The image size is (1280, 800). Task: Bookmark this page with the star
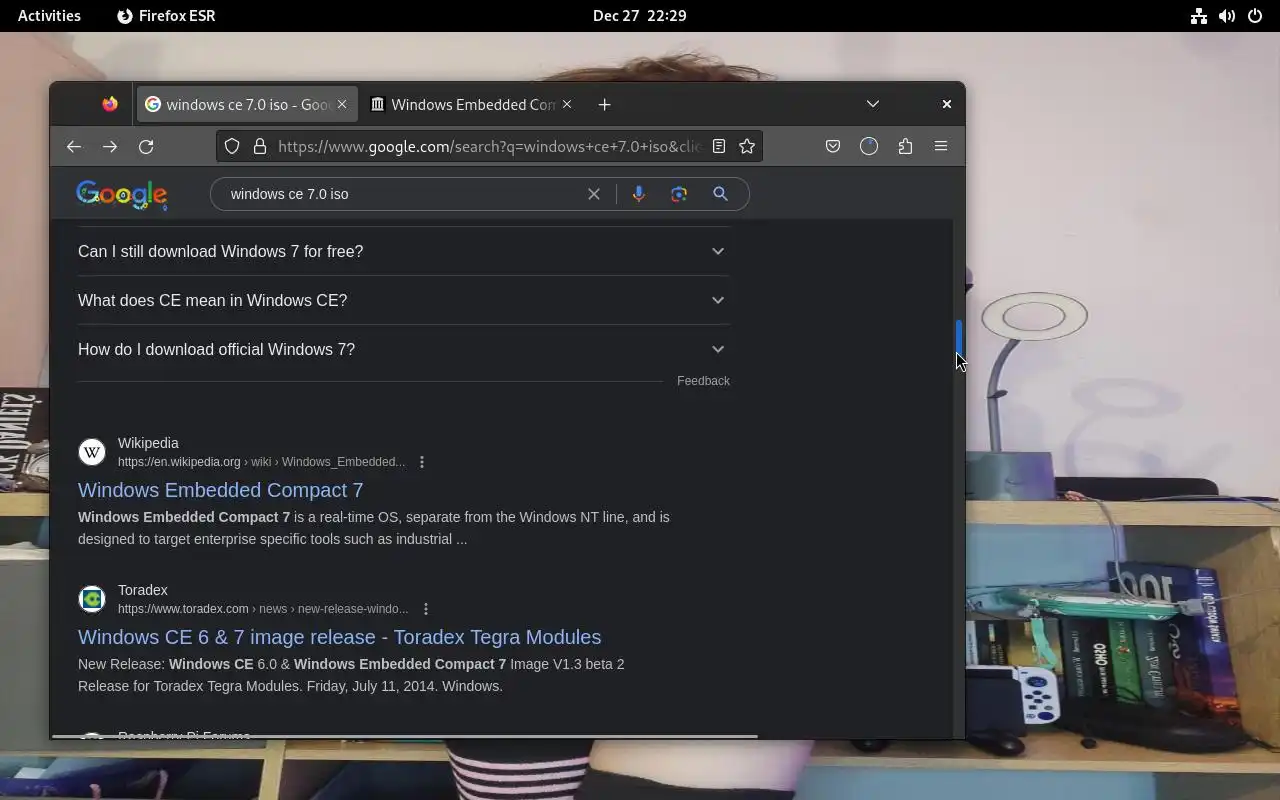[x=746, y=146]
